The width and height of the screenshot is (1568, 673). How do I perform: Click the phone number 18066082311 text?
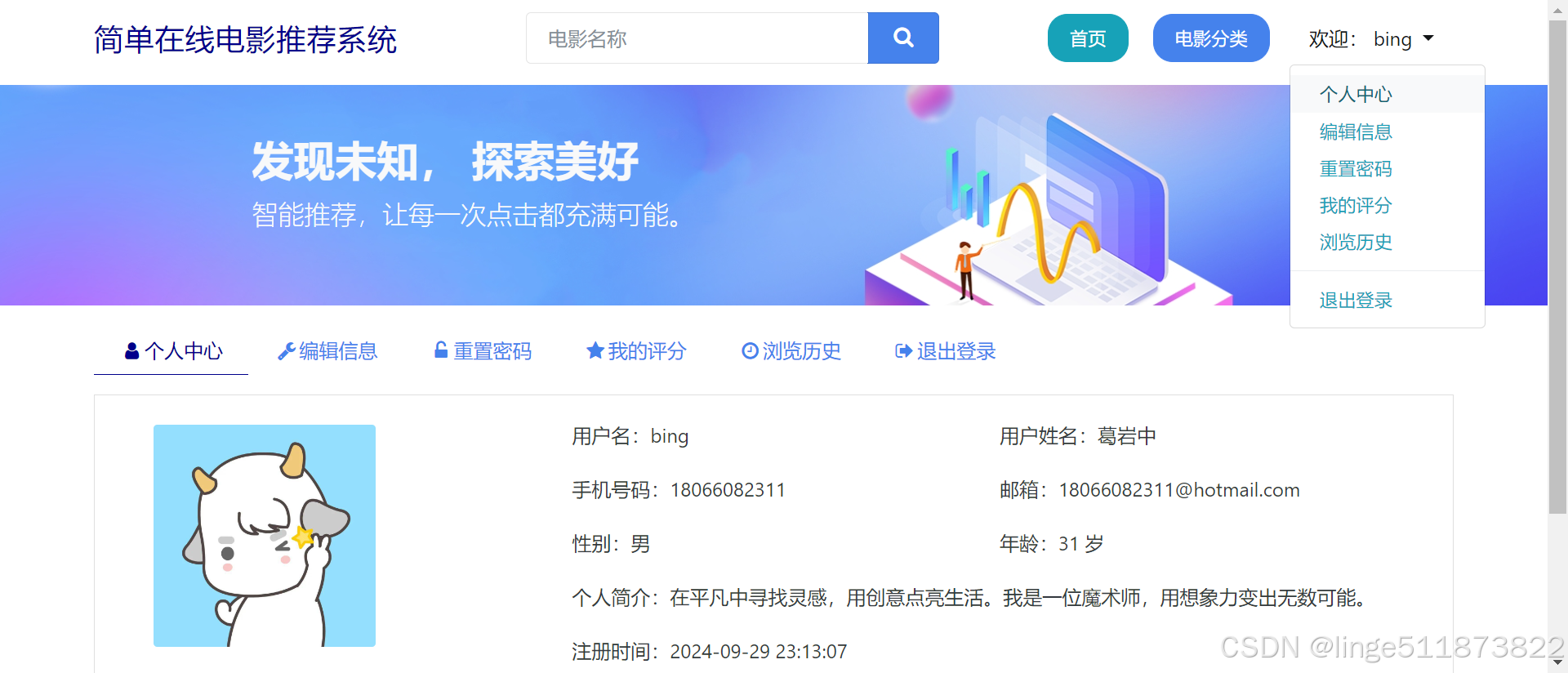coord(728,490)
